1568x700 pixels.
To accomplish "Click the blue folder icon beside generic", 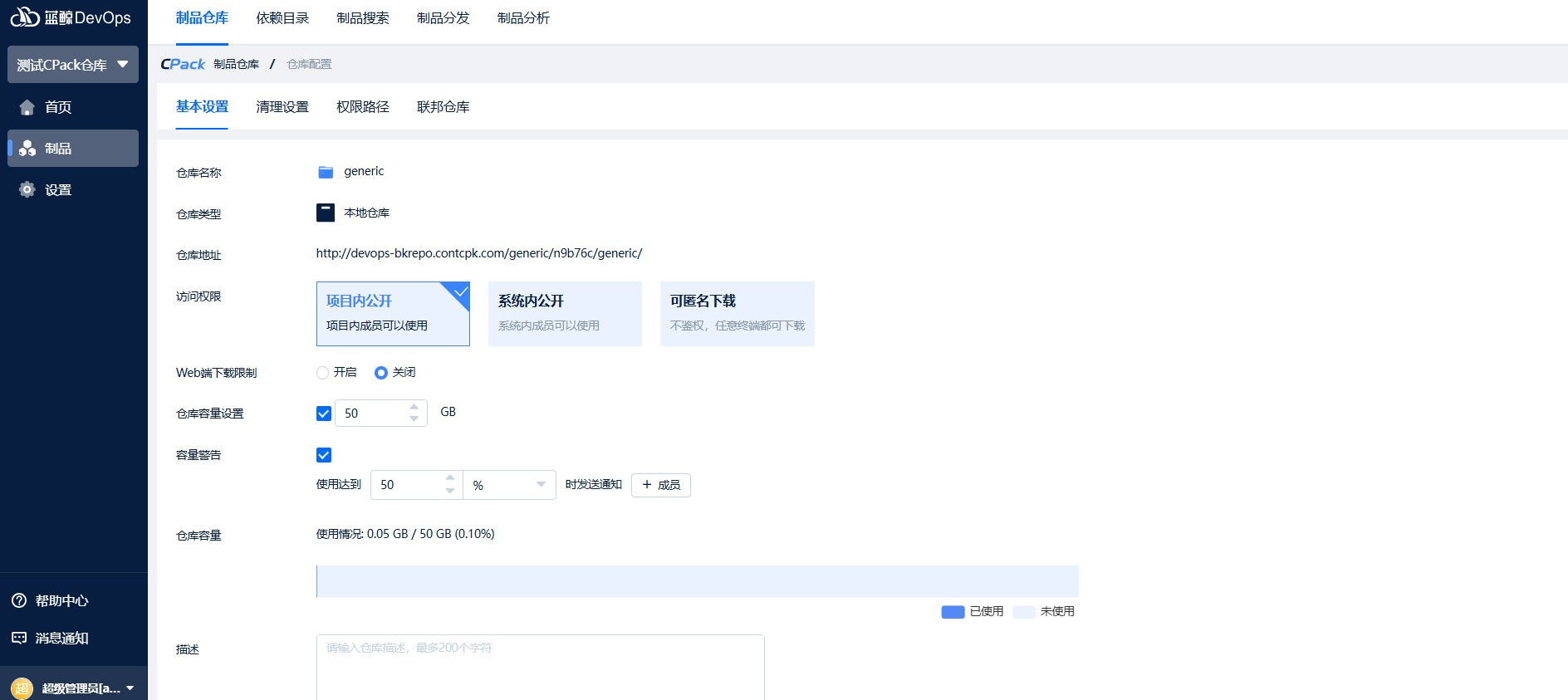I will pos(326,172).
